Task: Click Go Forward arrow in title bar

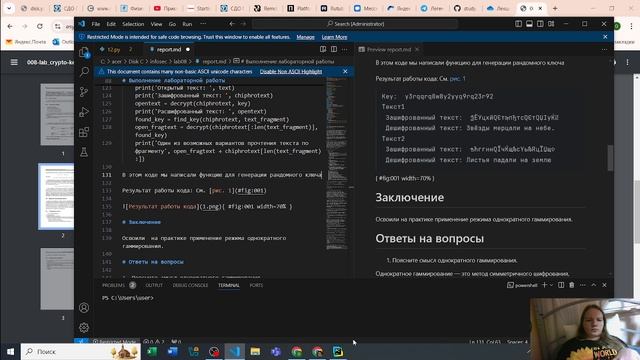Action: click(x=243, y=24)
